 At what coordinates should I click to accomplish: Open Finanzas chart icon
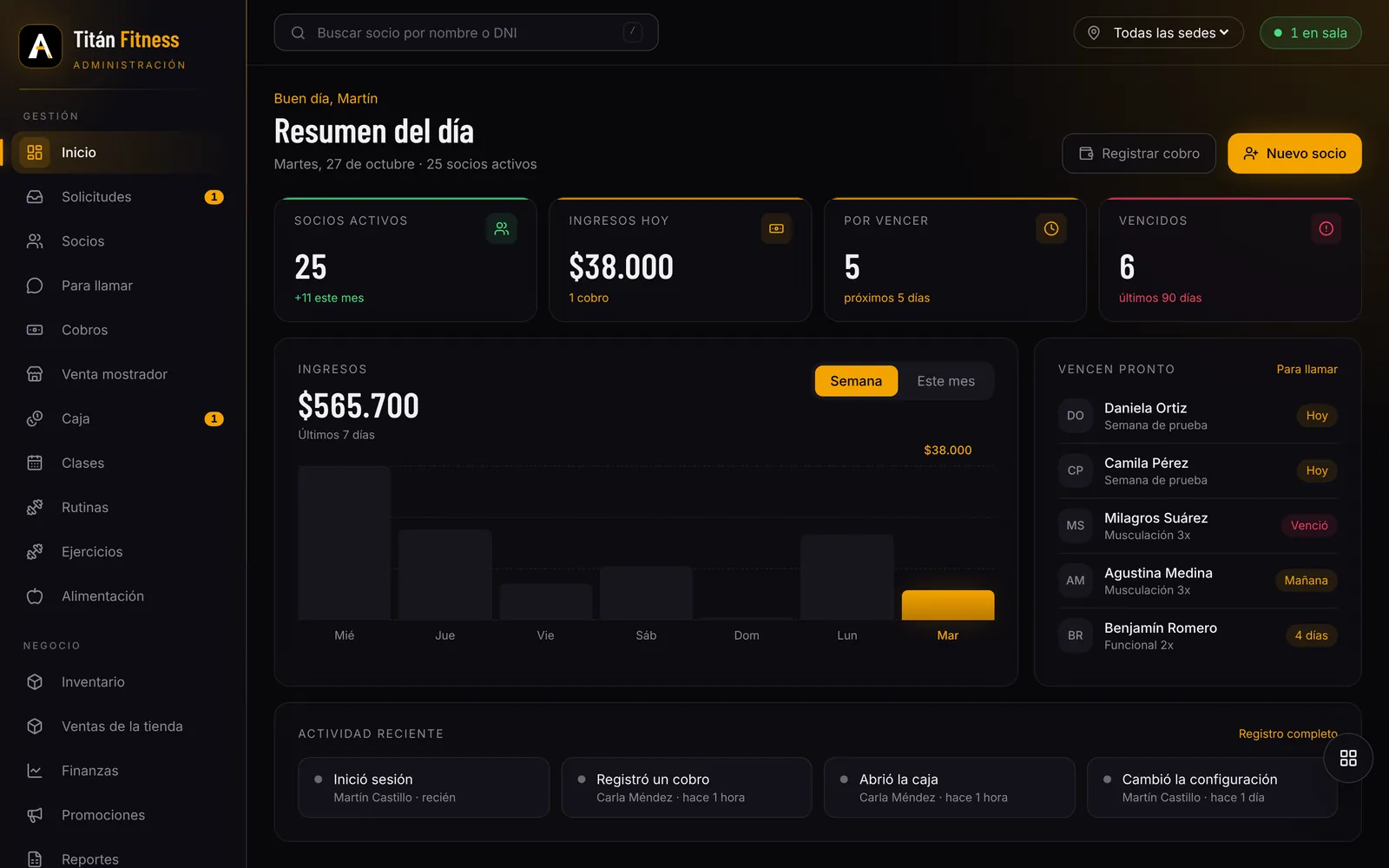coord(35,771)
